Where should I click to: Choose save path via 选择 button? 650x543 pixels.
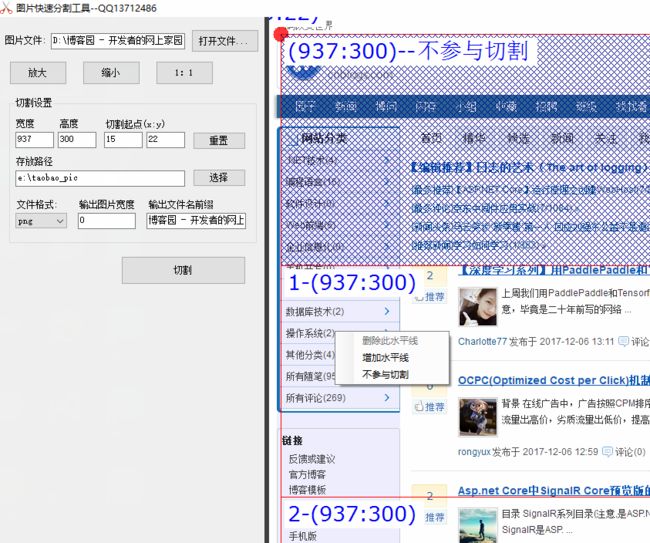(x=219, y=178)
